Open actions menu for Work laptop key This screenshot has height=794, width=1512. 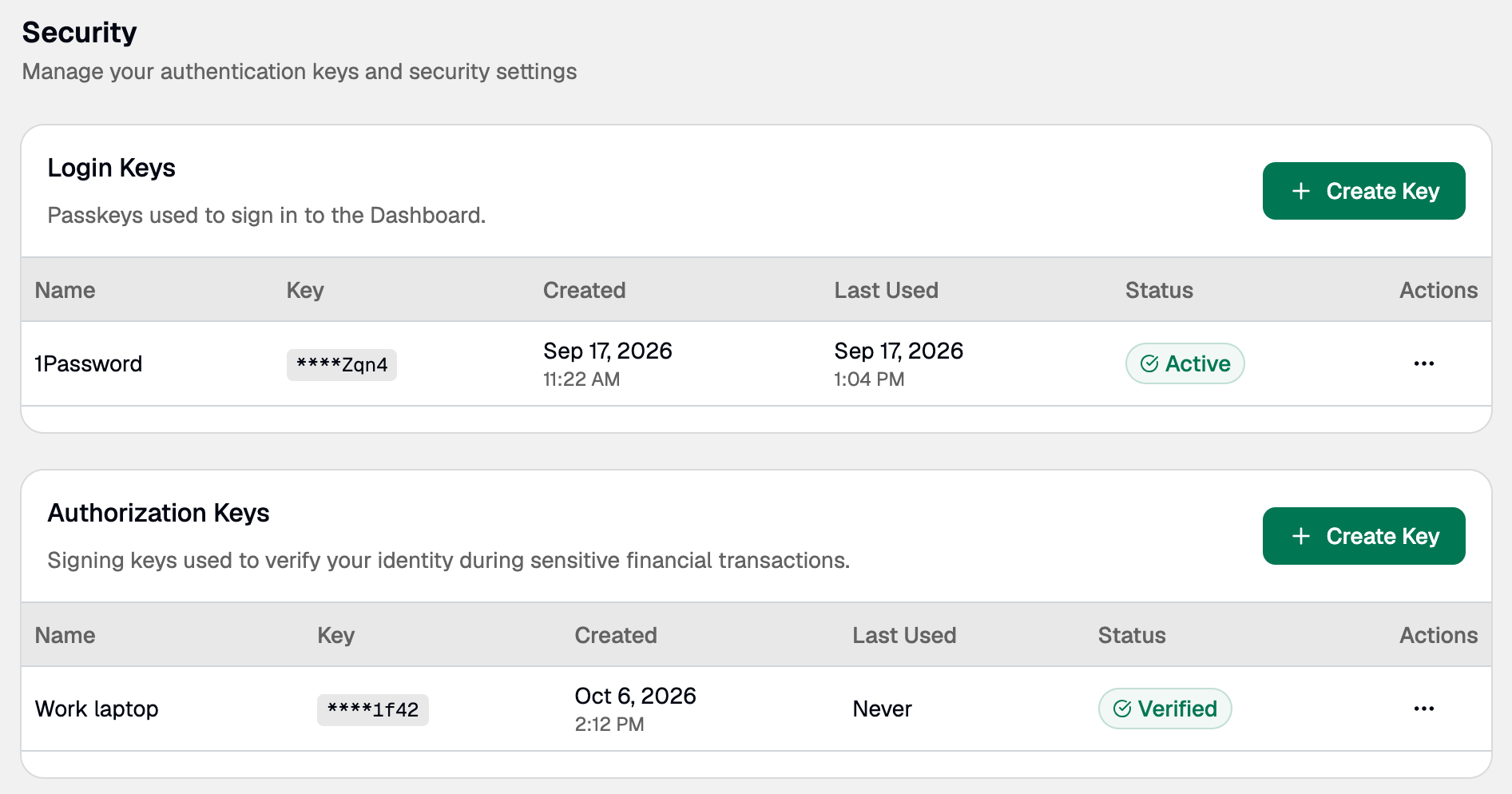click(1423, 709)
